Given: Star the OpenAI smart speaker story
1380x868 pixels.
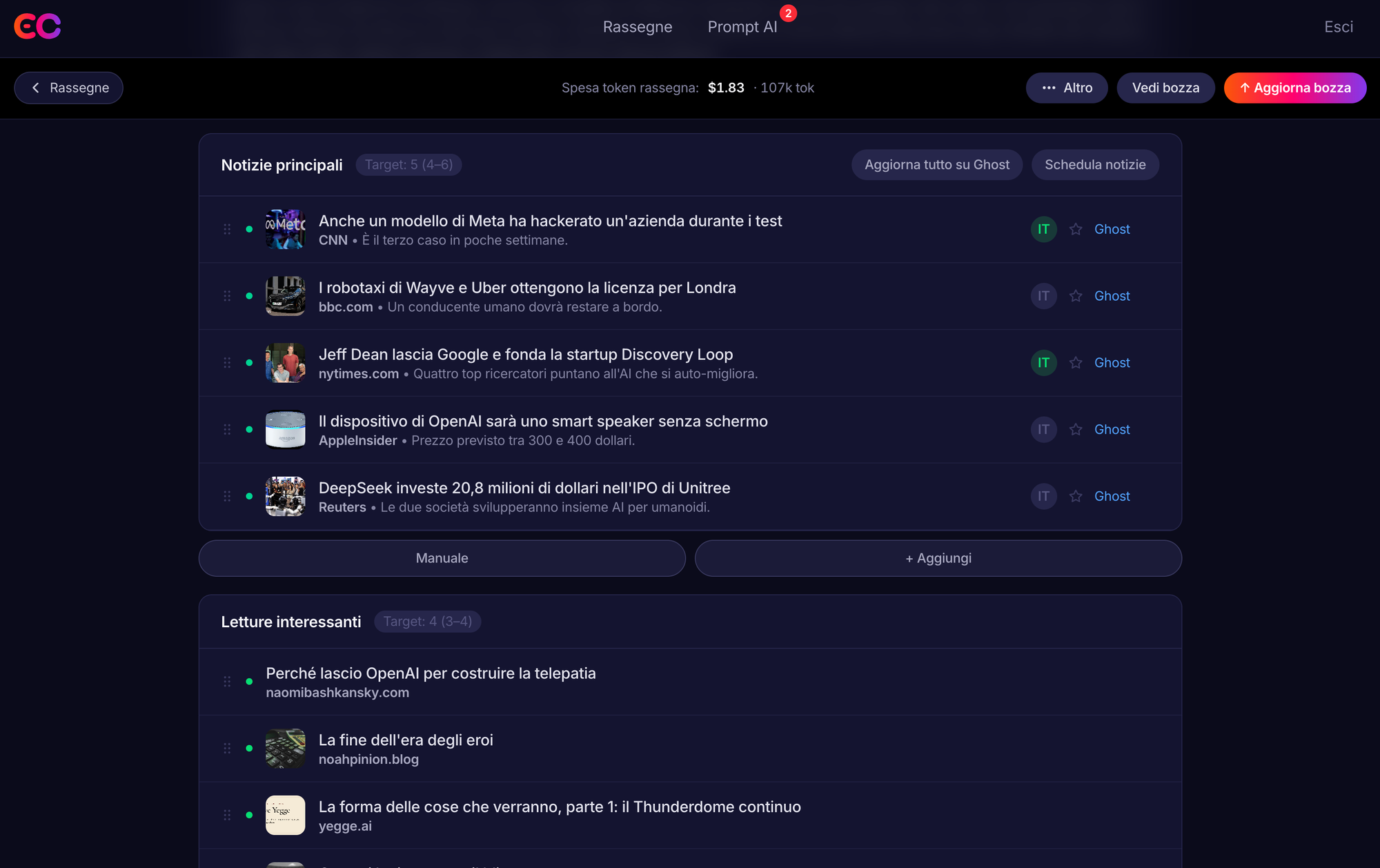Looking at the screenshot, I should (1076, 429).
